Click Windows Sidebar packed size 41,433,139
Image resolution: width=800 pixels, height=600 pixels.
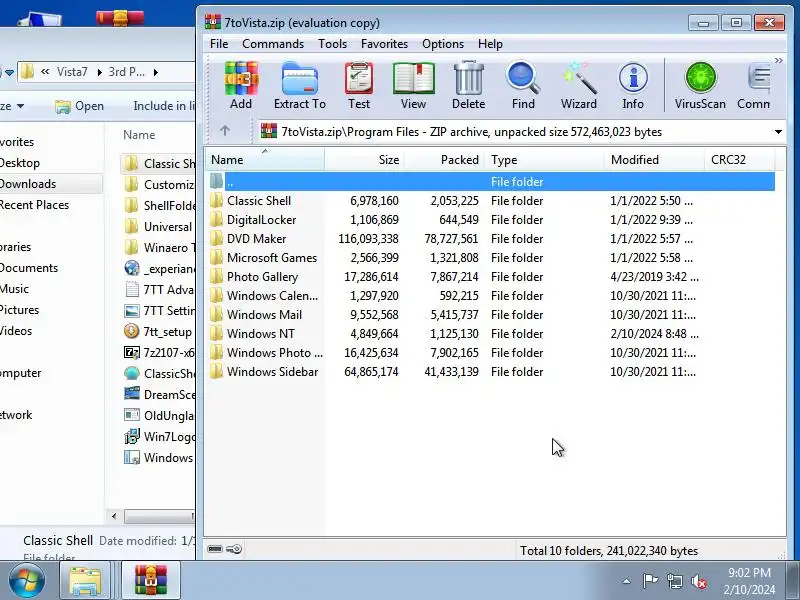point(452,371)
